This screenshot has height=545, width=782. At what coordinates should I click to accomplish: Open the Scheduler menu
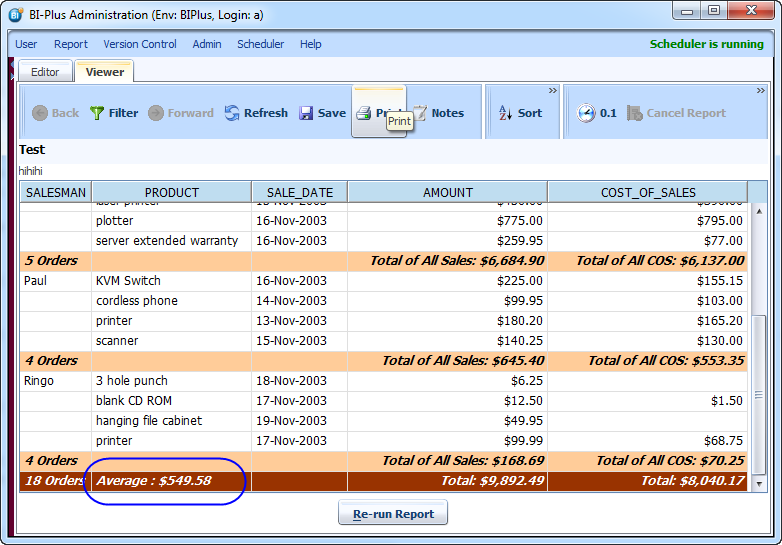click(260, 44)
